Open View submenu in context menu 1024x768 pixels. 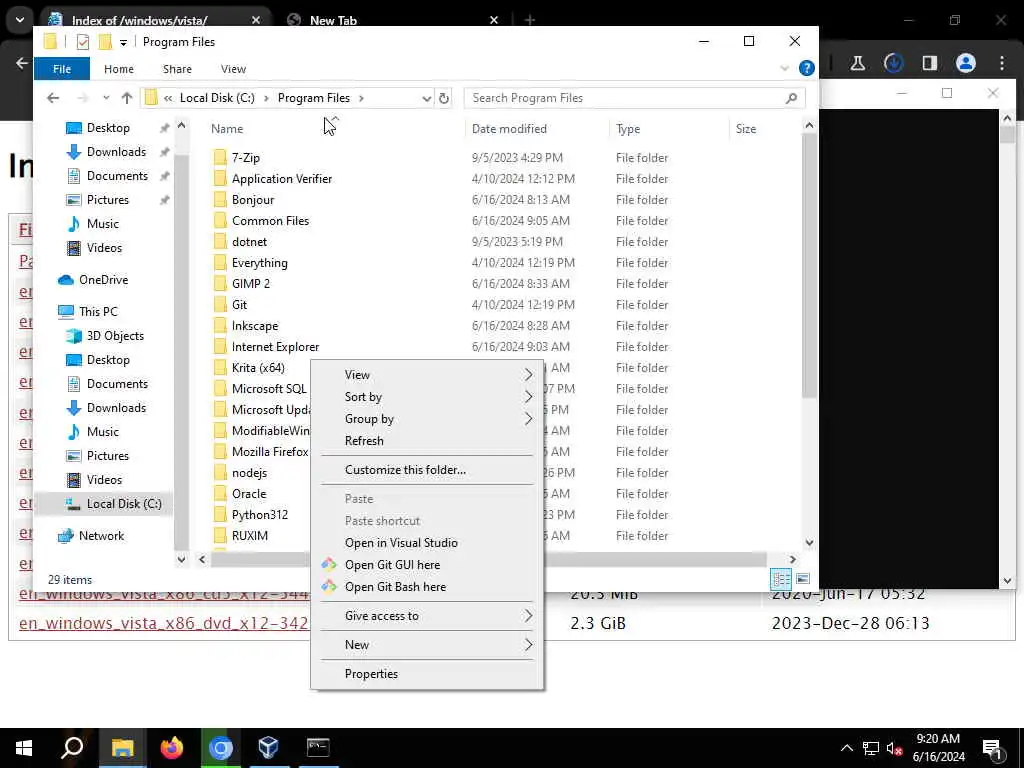pos(427,375)
